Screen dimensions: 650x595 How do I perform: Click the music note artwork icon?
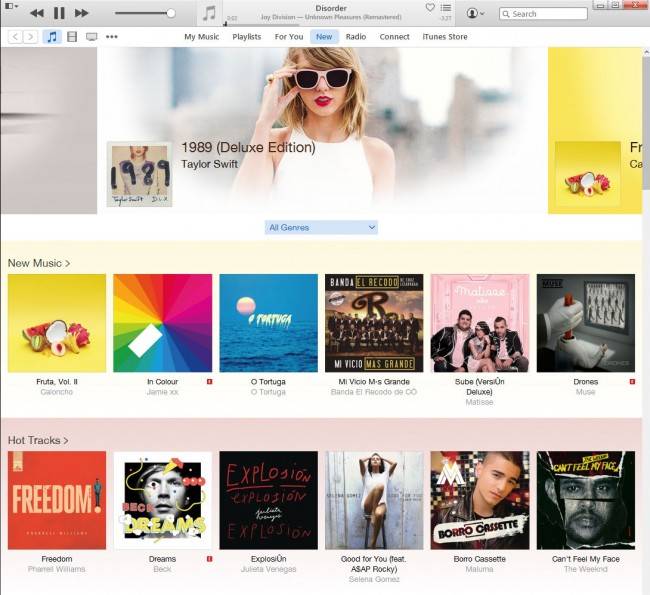pyautogui.click(x=209, y=13)
